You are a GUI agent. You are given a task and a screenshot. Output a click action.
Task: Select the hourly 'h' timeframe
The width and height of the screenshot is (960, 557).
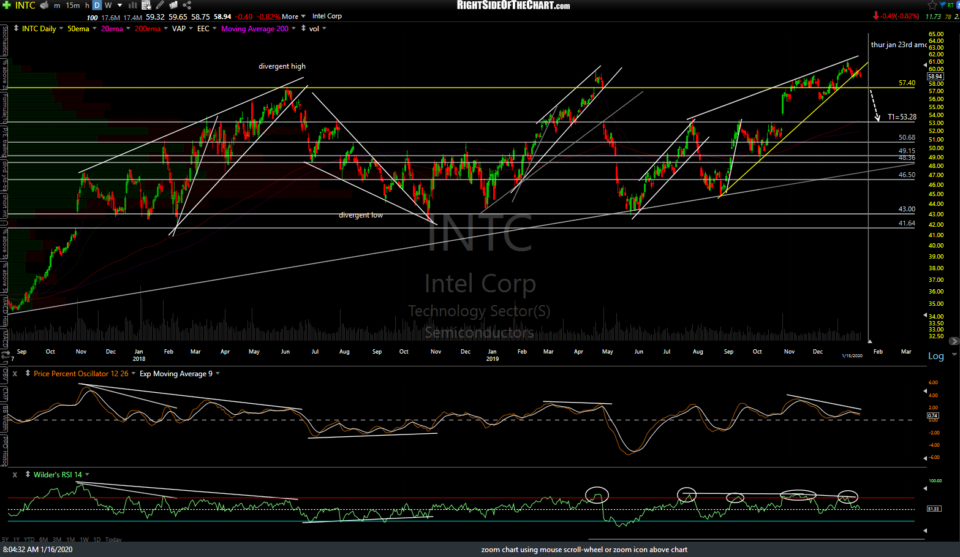(x=86, y=6)
